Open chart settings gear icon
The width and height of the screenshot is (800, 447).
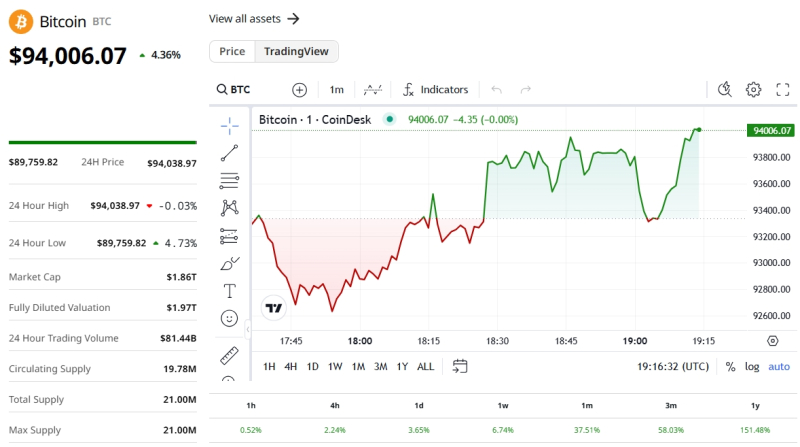tap(754, 90)
